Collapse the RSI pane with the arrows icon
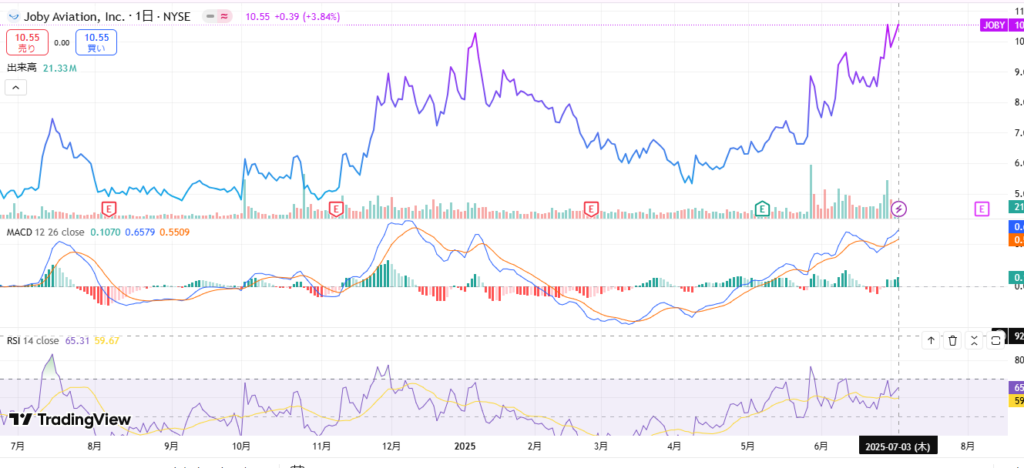Image resolution: width=1024 pixels, height=468 pixels. [974, 340]
